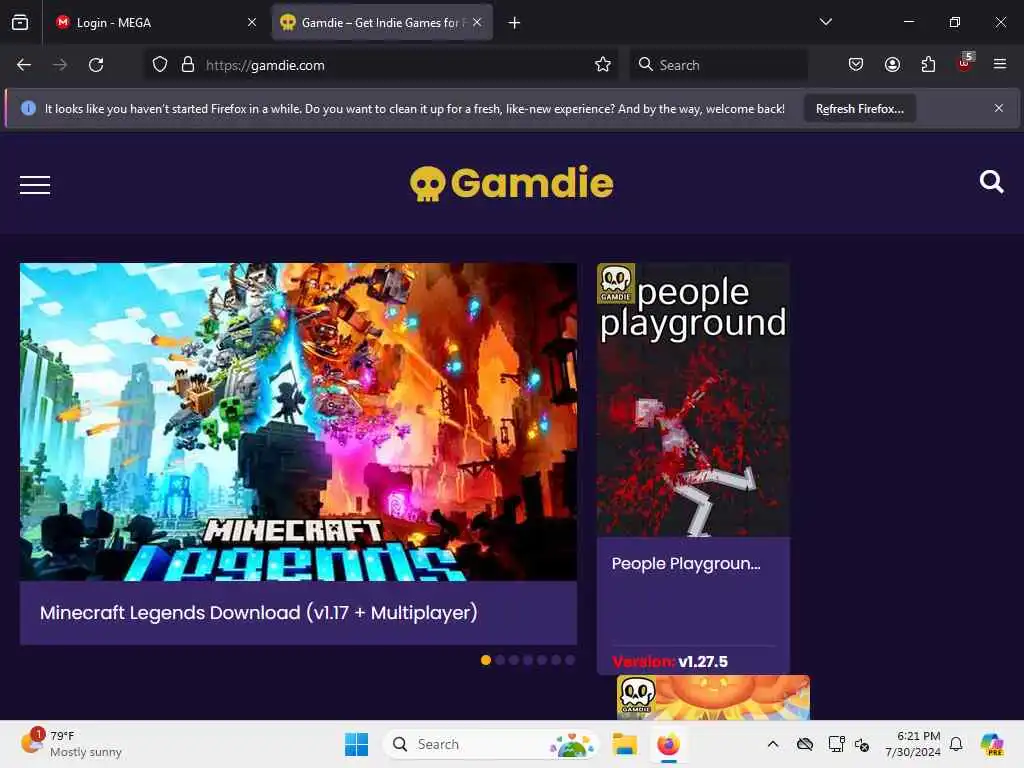This screenshot has height=768, width=1024.
Task: Click the Version: v1.27.5 text
Action: point(670,662)
